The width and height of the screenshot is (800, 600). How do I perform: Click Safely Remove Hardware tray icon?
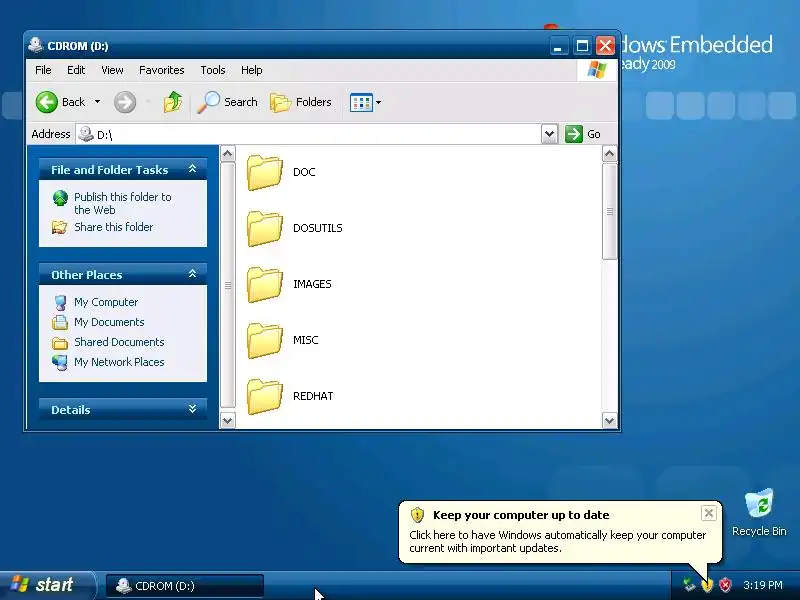(689, 585)
